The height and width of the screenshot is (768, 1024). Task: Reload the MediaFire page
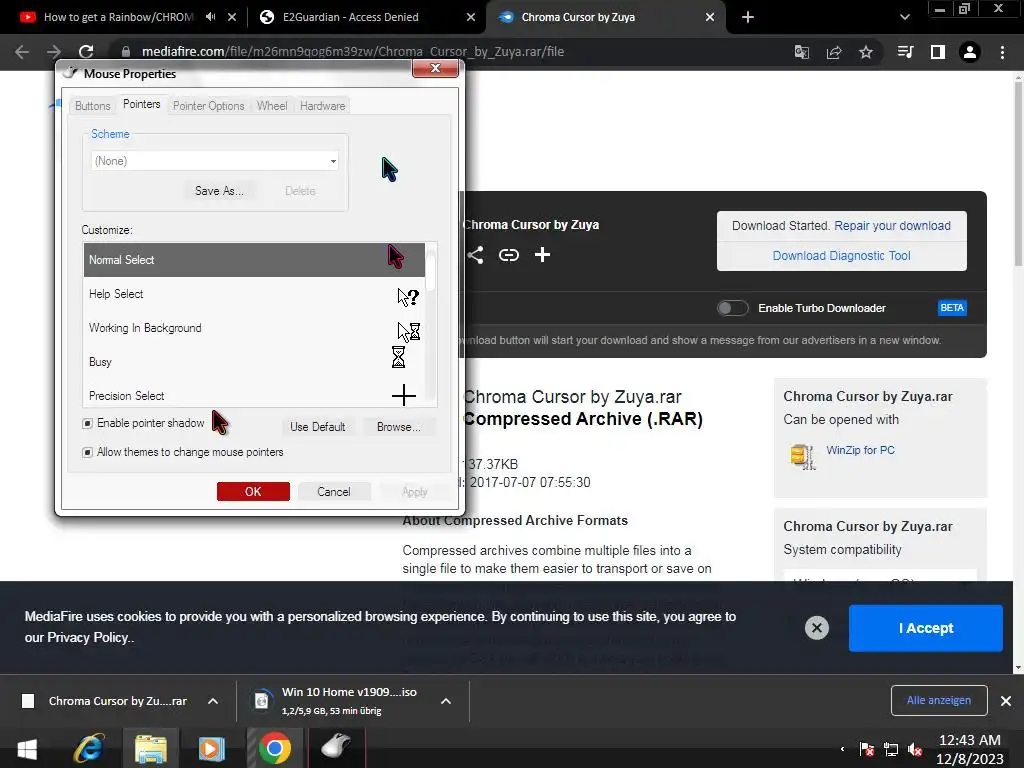click(x=86, y=52)
